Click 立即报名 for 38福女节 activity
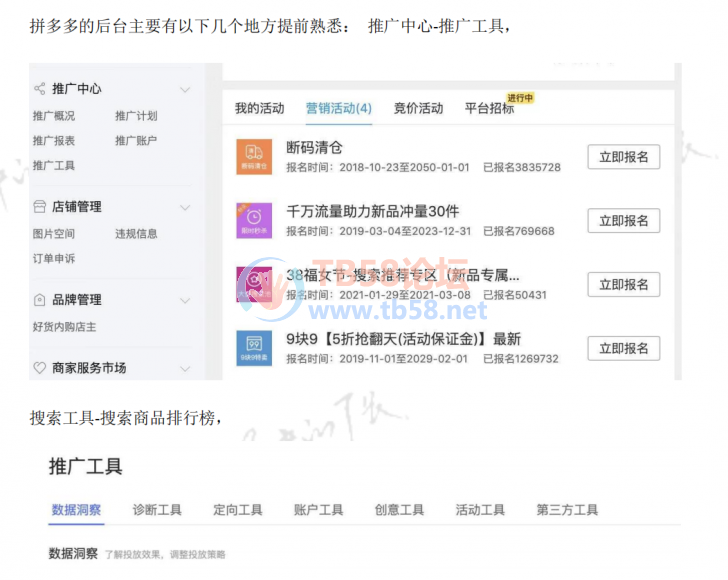Image resolution: width=728 pixels, height=580 pixels. pyautogui.click(x=624, y=284)
